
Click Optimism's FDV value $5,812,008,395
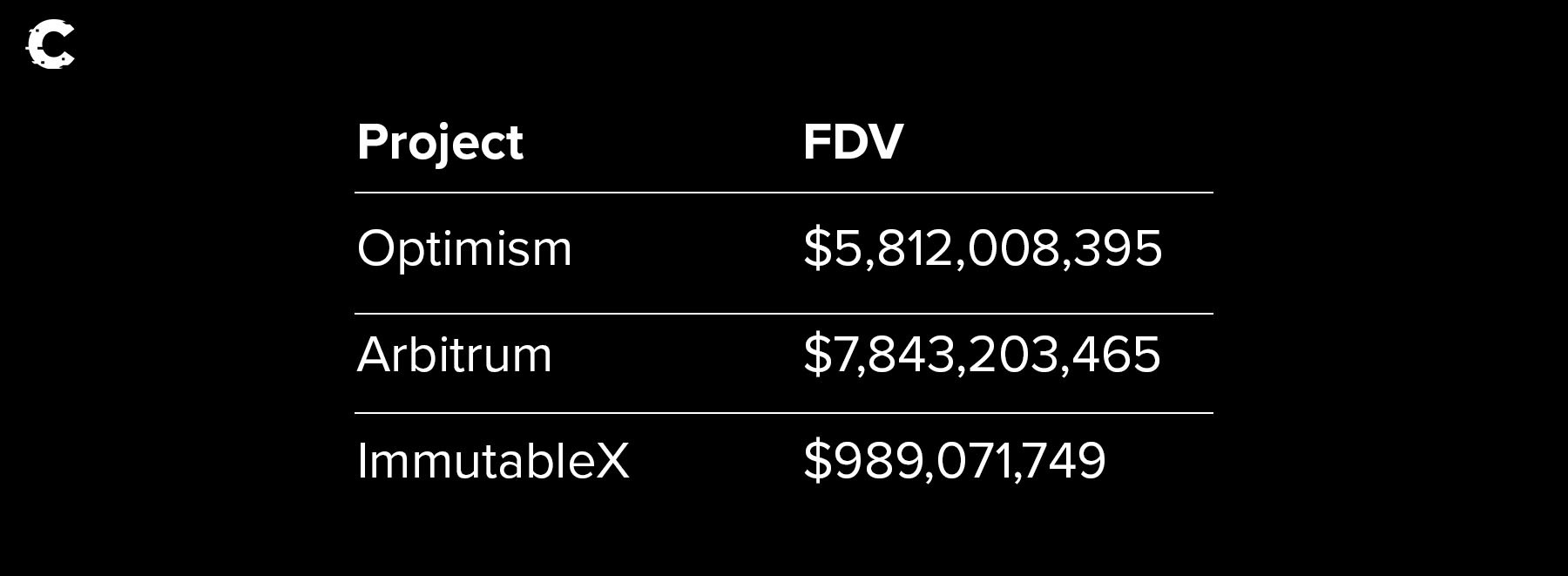[x=982, y=248]
